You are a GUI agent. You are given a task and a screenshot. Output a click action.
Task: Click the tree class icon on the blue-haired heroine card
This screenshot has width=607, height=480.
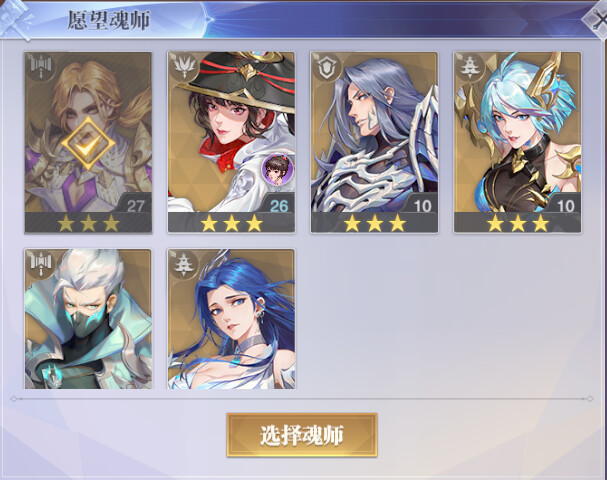coord(184,264)
